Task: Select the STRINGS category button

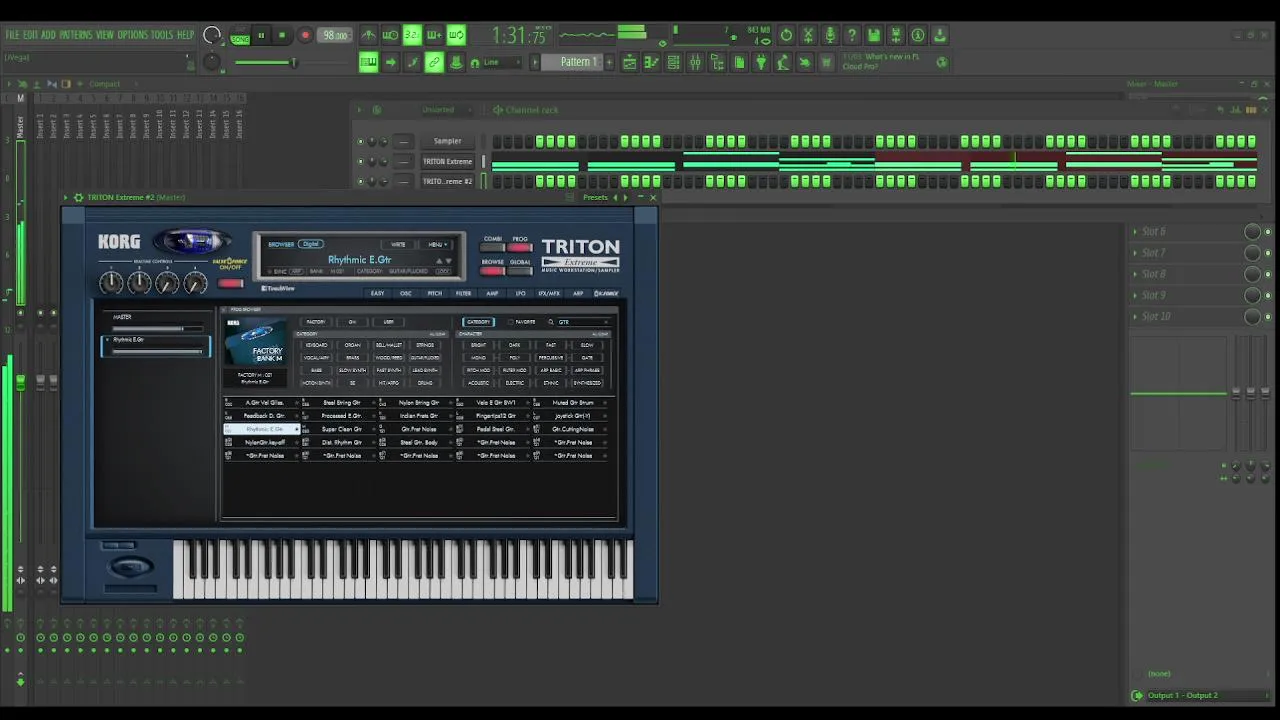Action: [425, 345]
